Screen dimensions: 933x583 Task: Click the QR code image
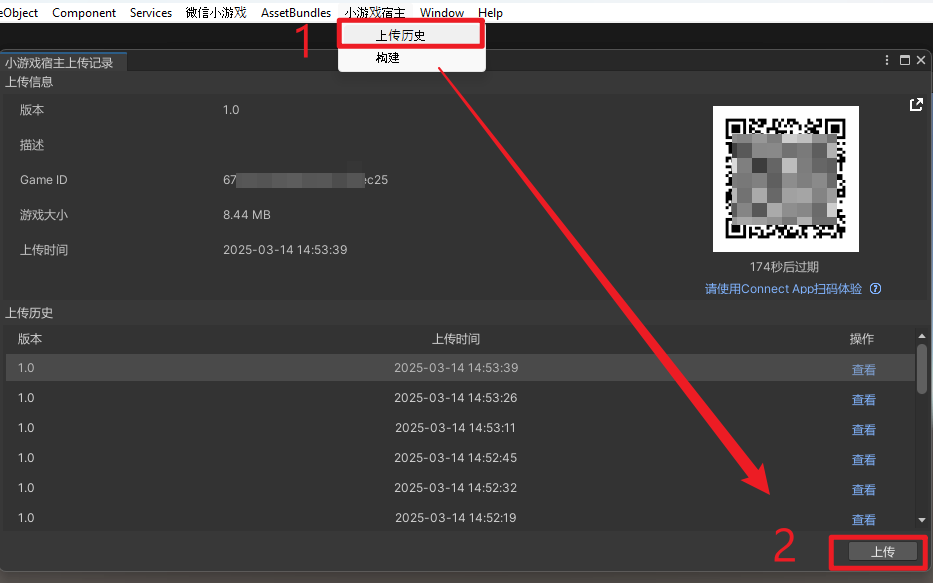coord(785,179)
